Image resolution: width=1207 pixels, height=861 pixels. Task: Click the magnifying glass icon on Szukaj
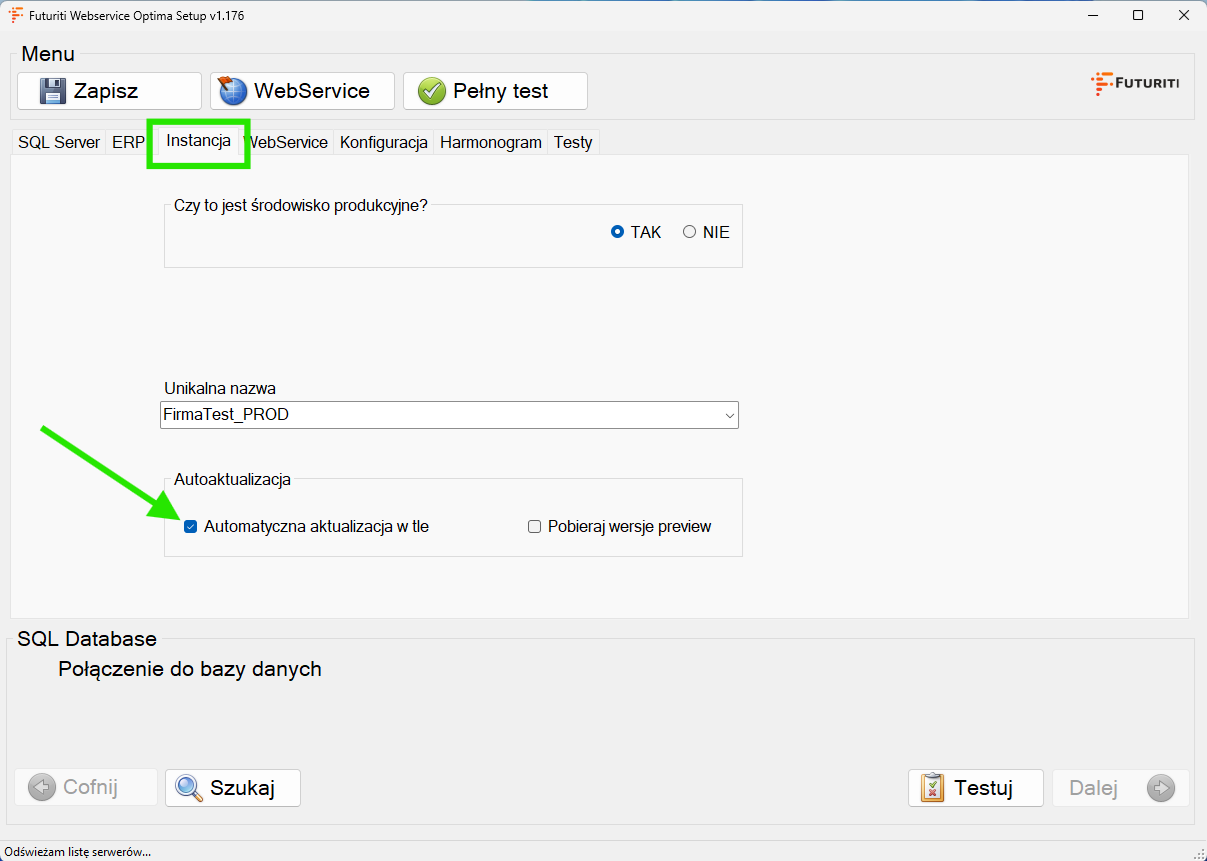tap(189, 788)
